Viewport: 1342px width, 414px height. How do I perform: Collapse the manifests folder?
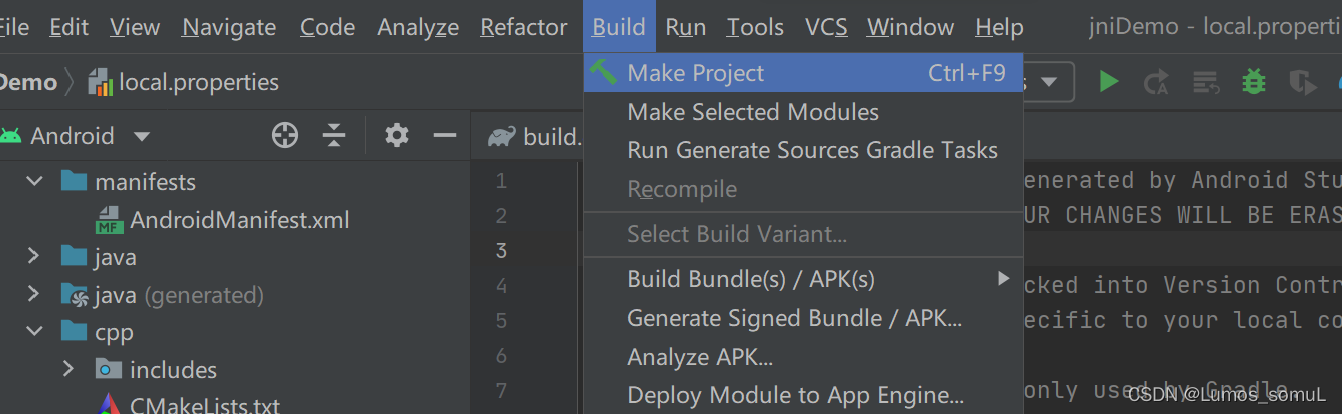35,182
